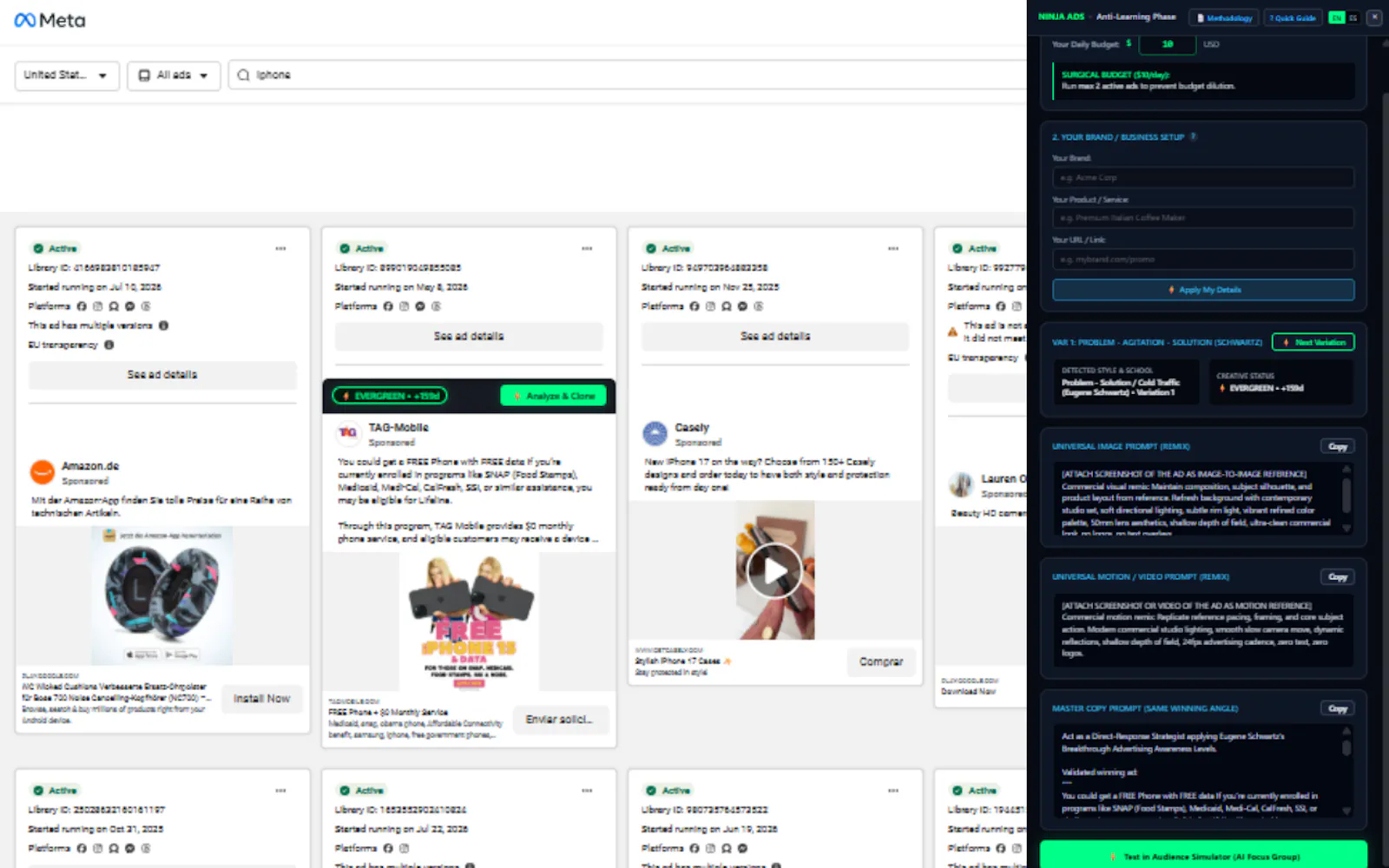Open three-dot menu on Oct 31 ad card

[x=280, y=790]
